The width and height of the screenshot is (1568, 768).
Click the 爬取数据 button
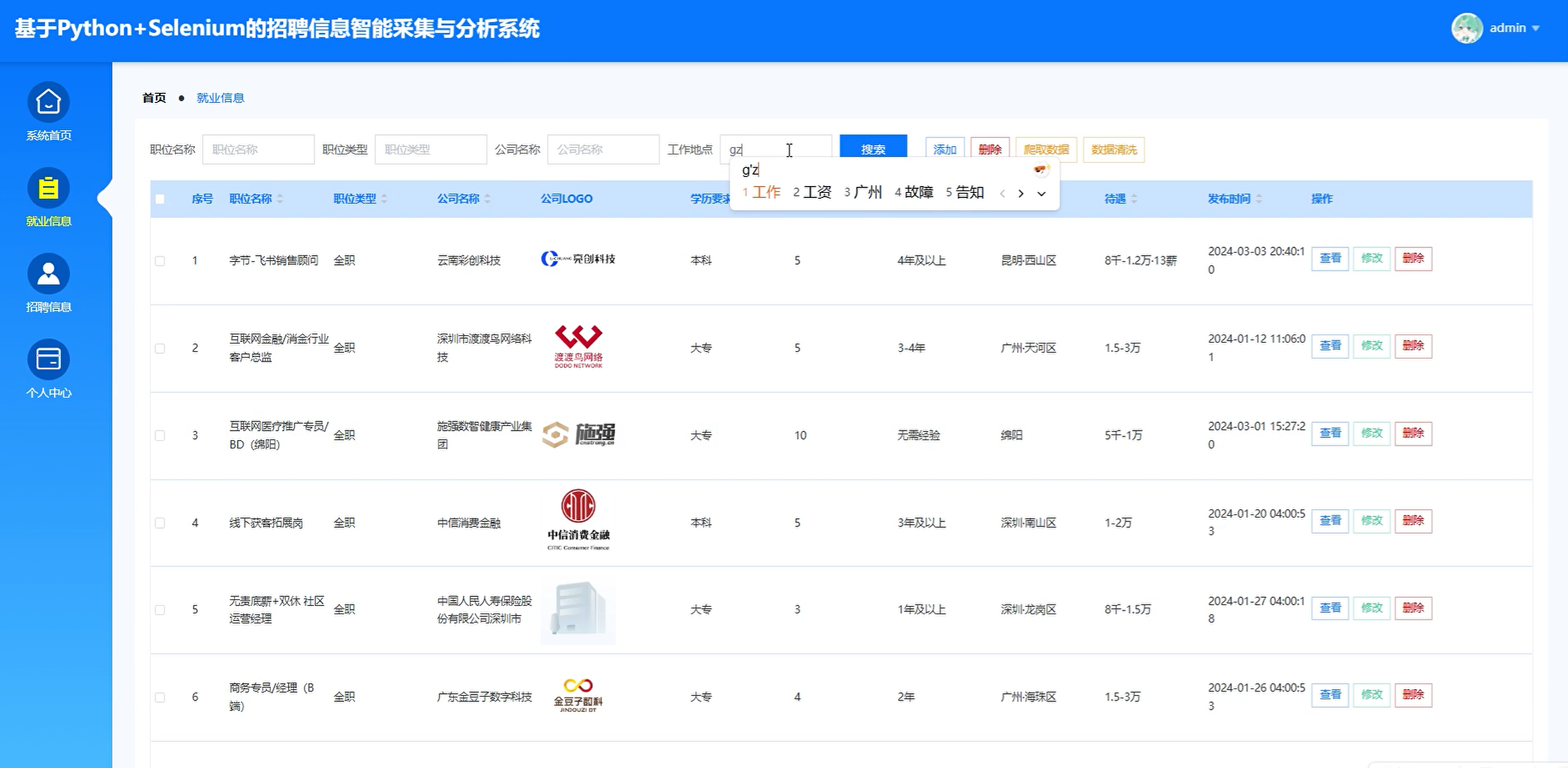click(x=1047, y=149)
